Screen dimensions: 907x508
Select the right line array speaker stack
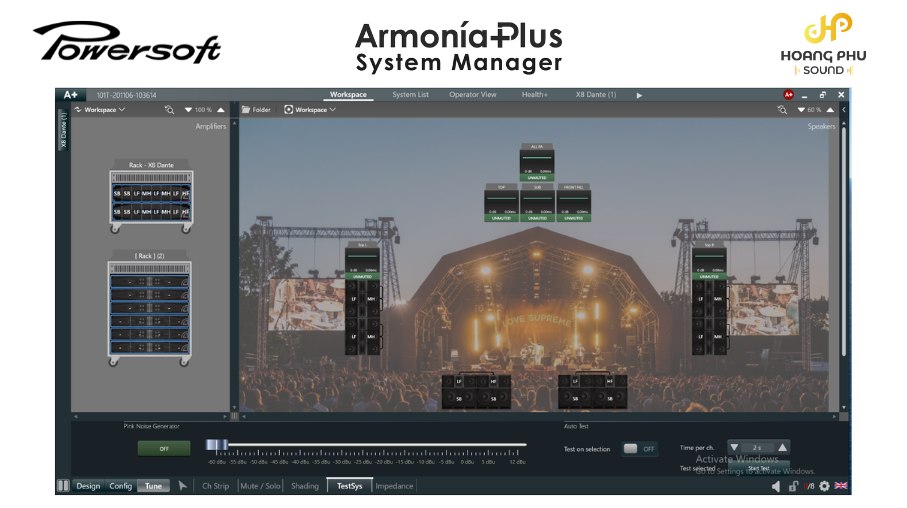709,317
